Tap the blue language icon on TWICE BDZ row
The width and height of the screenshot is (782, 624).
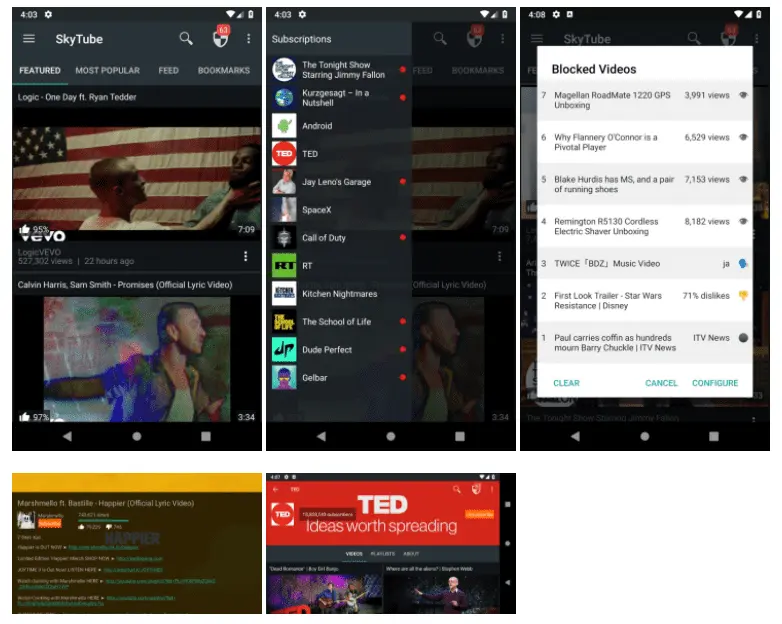point(743,263)
